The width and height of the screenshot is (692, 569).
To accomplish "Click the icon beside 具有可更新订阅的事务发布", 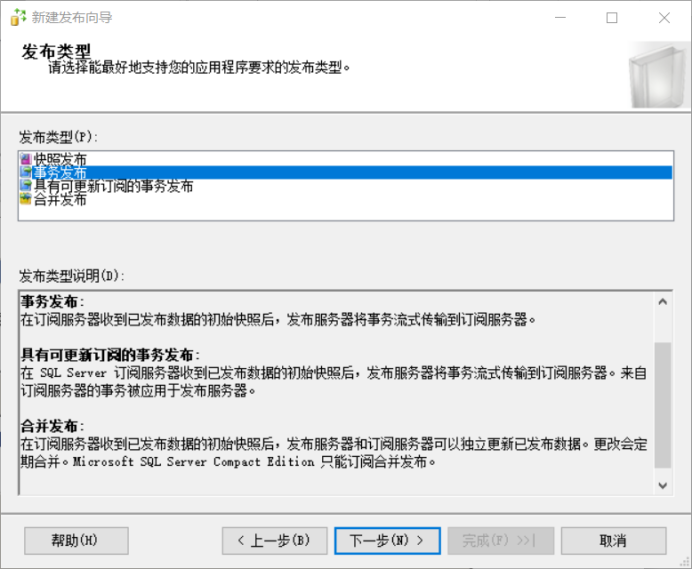I will 26,186.
